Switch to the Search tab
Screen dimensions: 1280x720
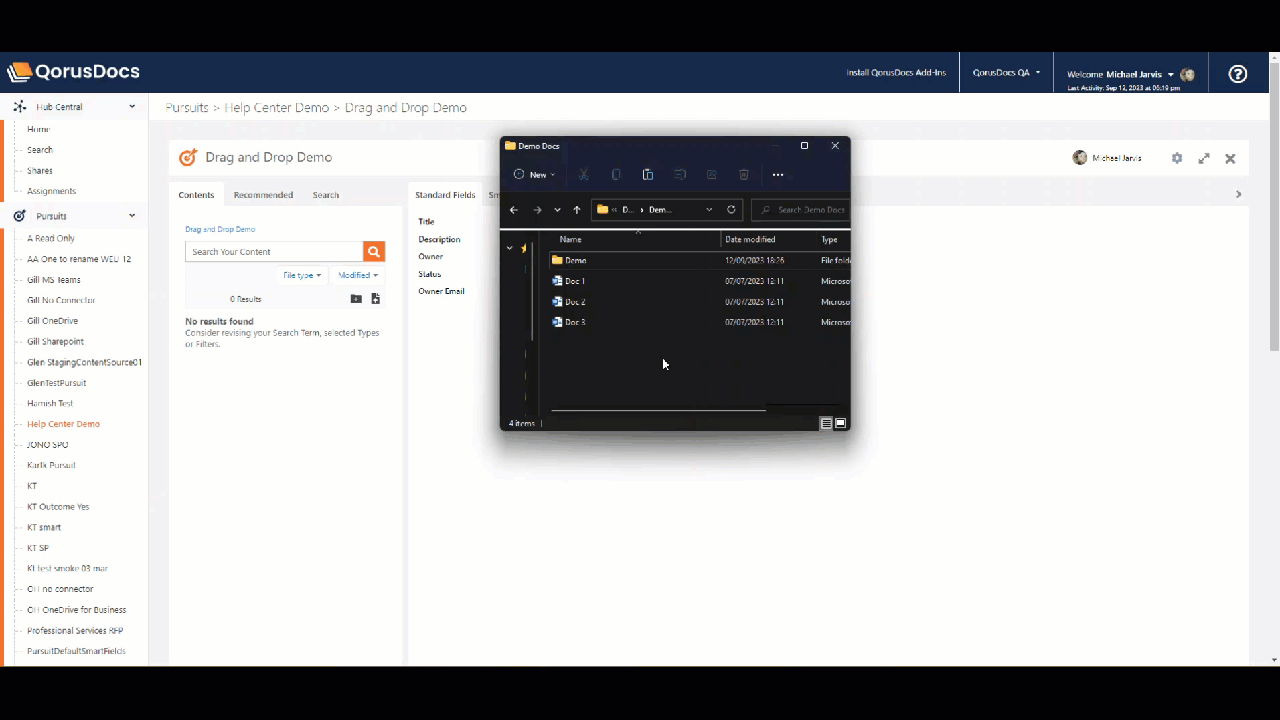click(325, 195)
